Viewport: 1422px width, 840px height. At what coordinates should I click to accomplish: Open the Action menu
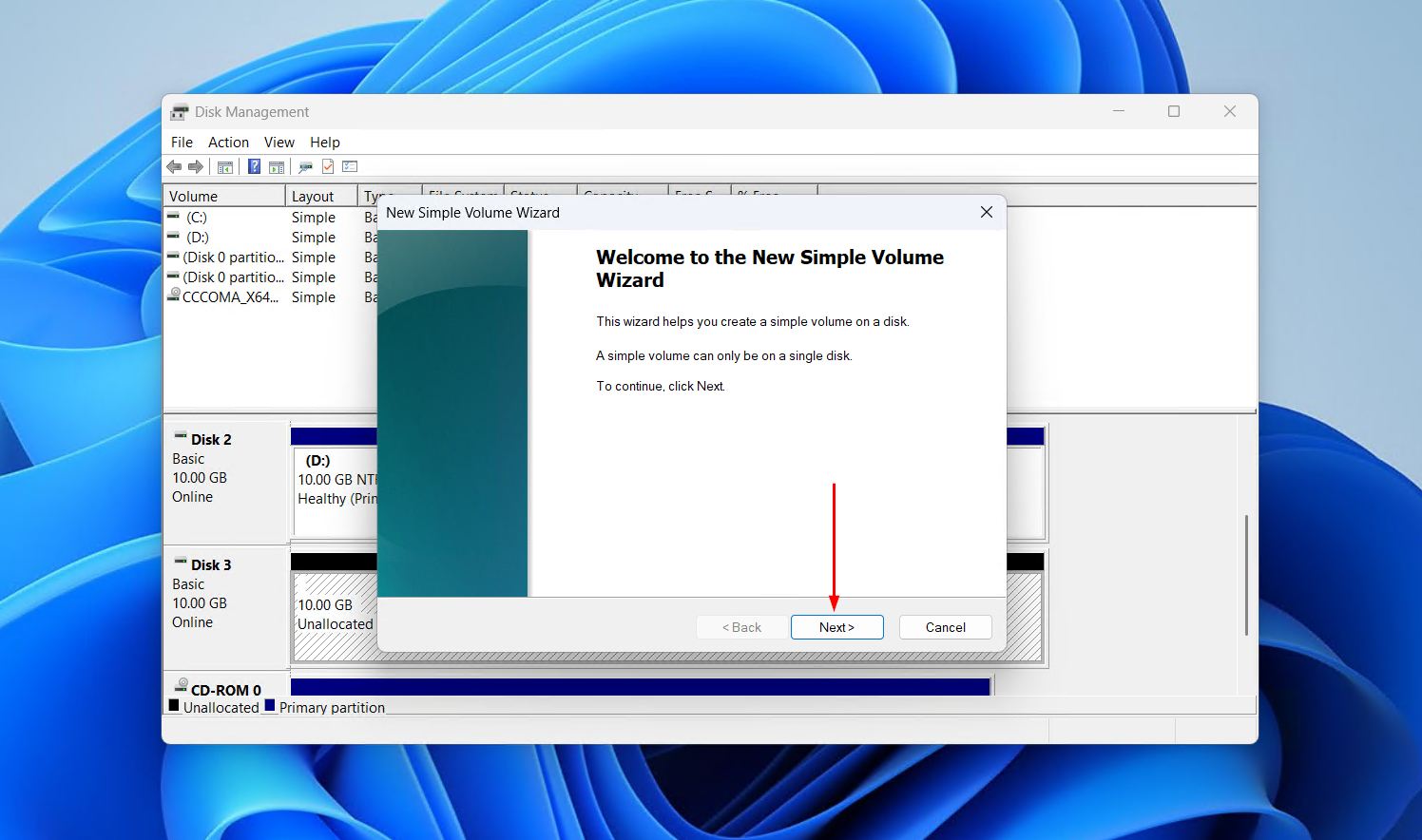click(x=228, y=143)
